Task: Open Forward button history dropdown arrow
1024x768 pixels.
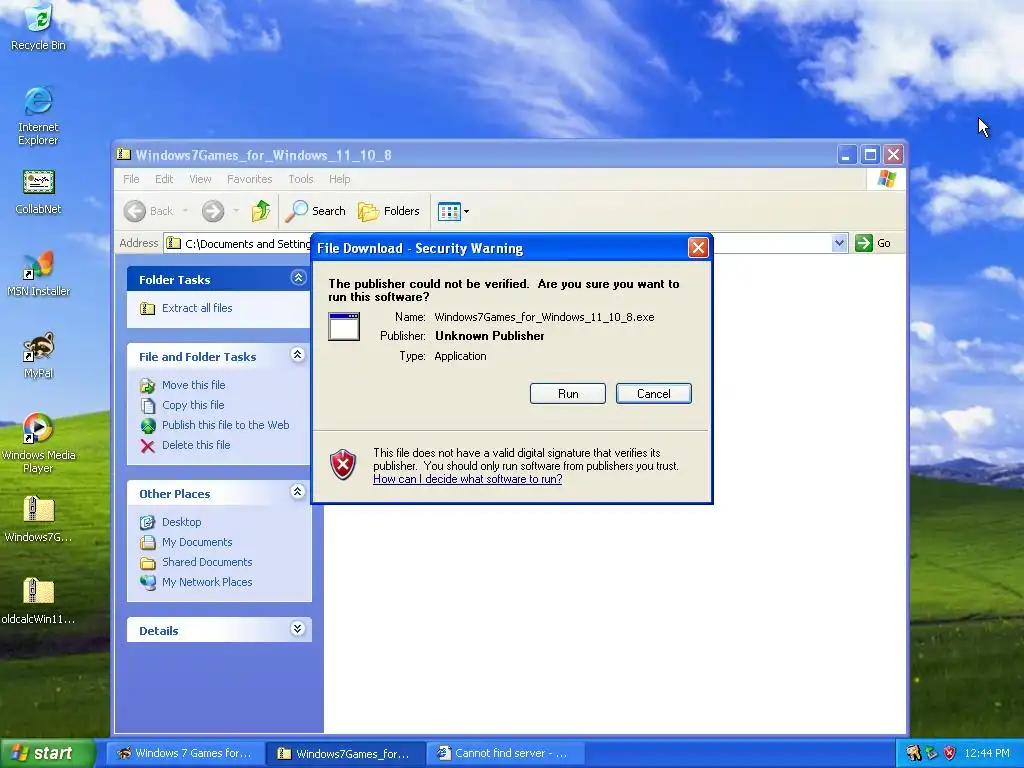Action: pyautogui.click(x=236, y=211)
